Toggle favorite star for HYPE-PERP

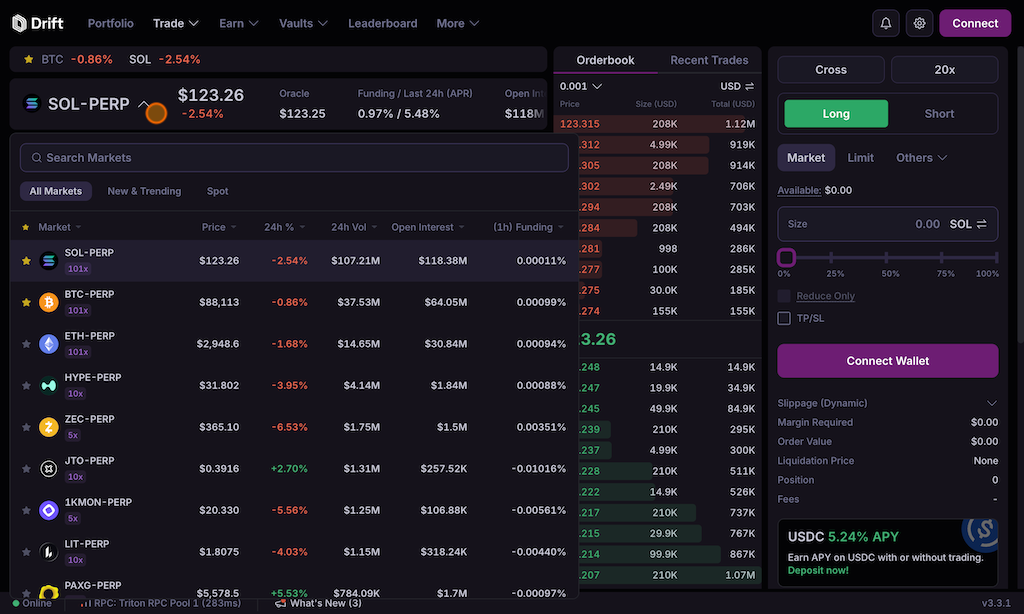(27, 385)
